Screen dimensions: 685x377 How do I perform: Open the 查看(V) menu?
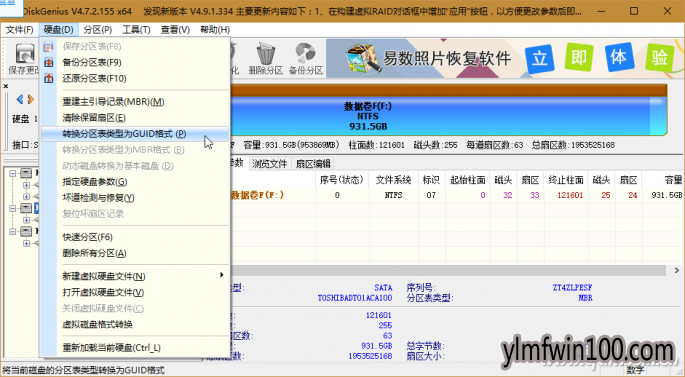(175, 30)
